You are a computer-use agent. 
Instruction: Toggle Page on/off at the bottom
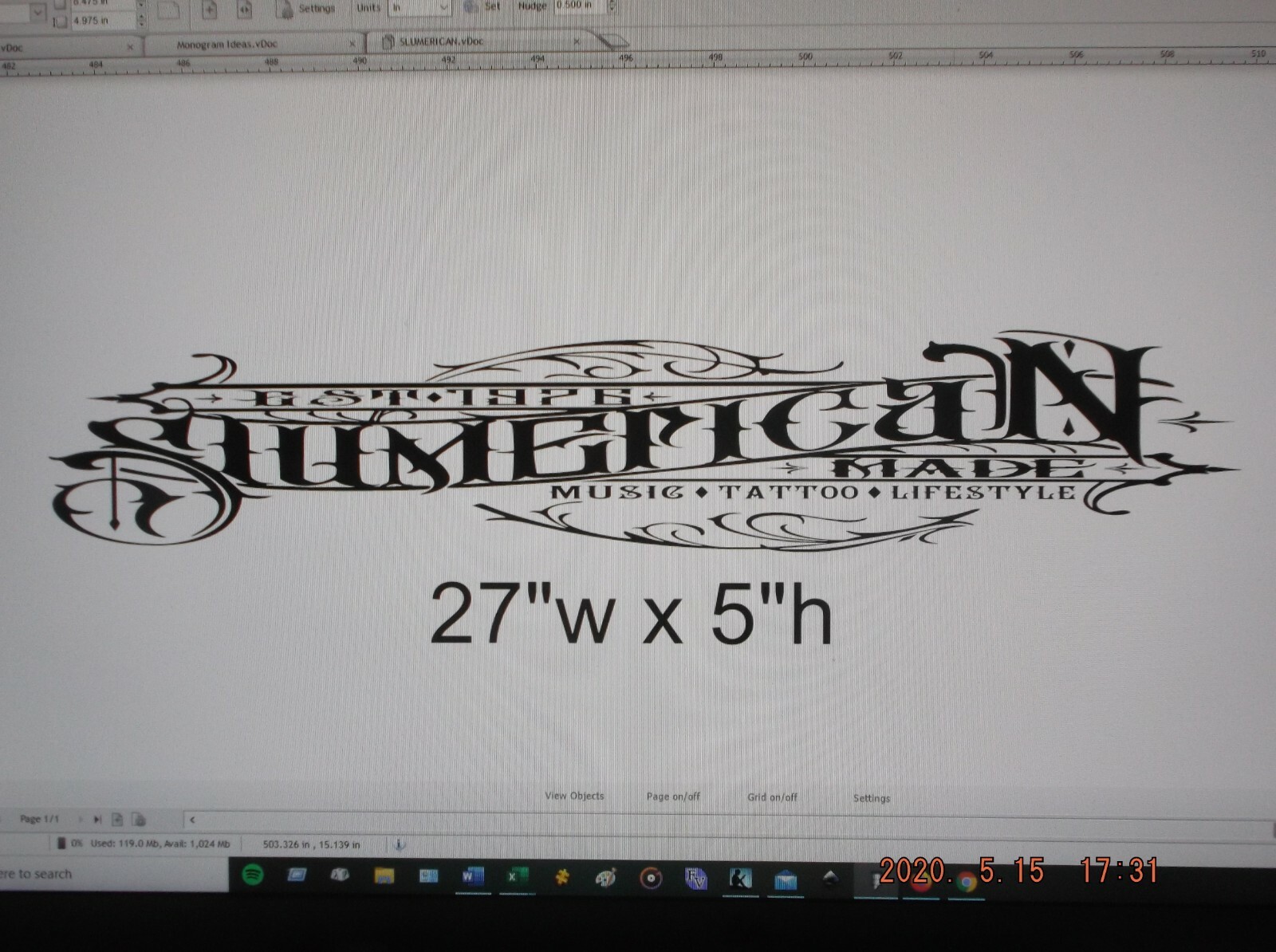673,797
